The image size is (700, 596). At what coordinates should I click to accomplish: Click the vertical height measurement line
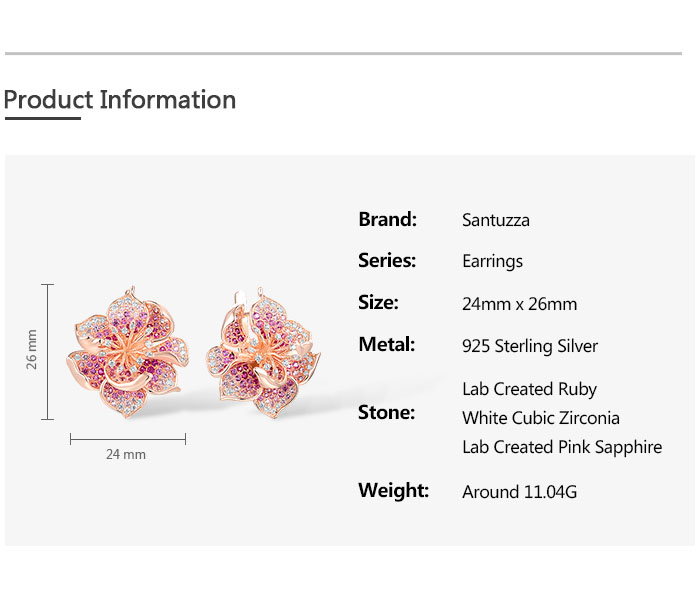(47, 352)
